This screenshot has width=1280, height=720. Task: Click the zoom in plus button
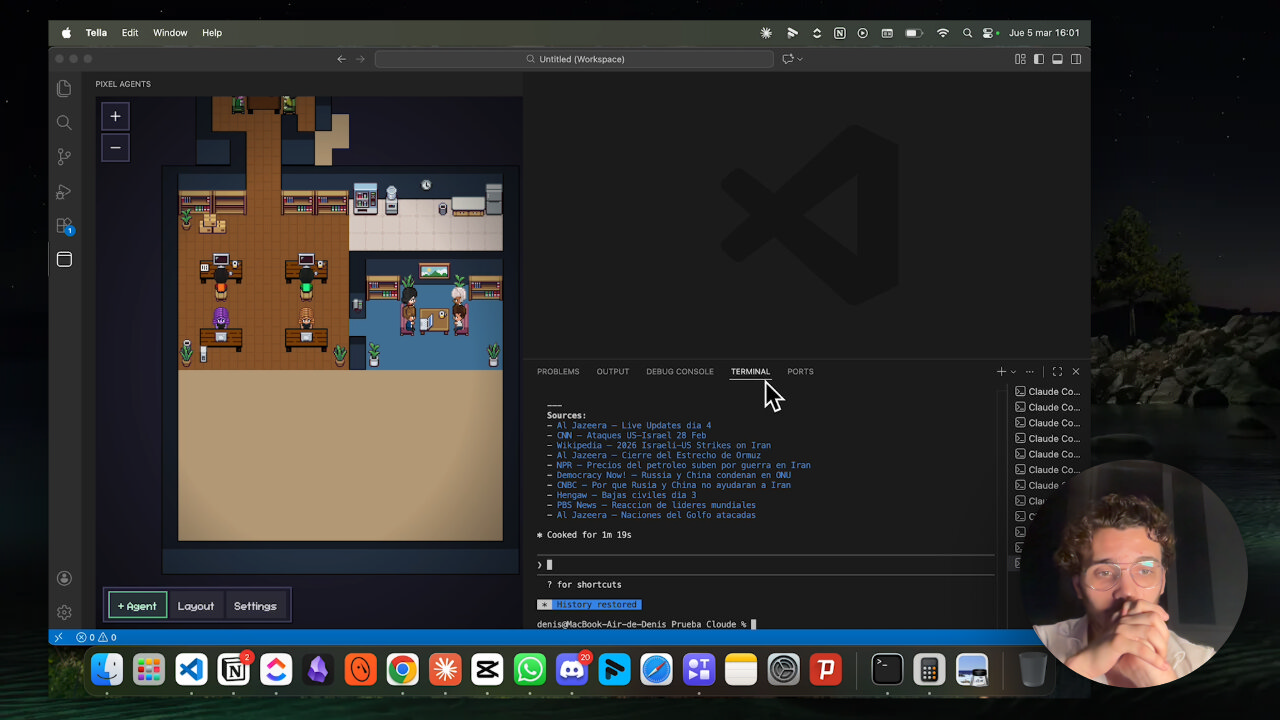(115, 116)
